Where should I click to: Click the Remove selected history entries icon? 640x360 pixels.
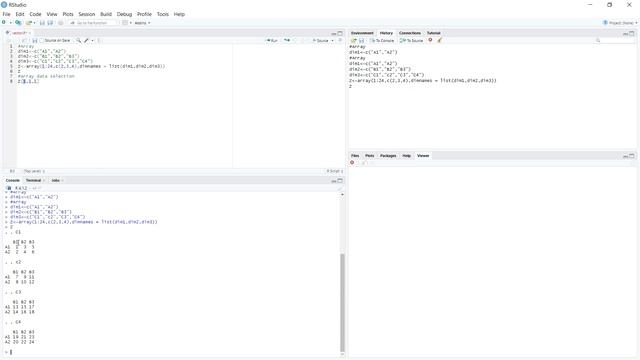(430, 40)
